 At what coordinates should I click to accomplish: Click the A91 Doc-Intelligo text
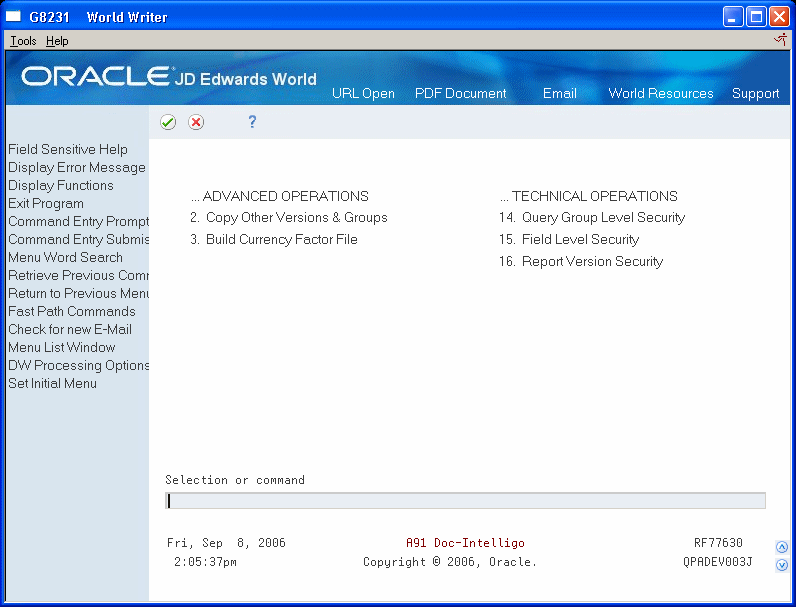[465, 543]
